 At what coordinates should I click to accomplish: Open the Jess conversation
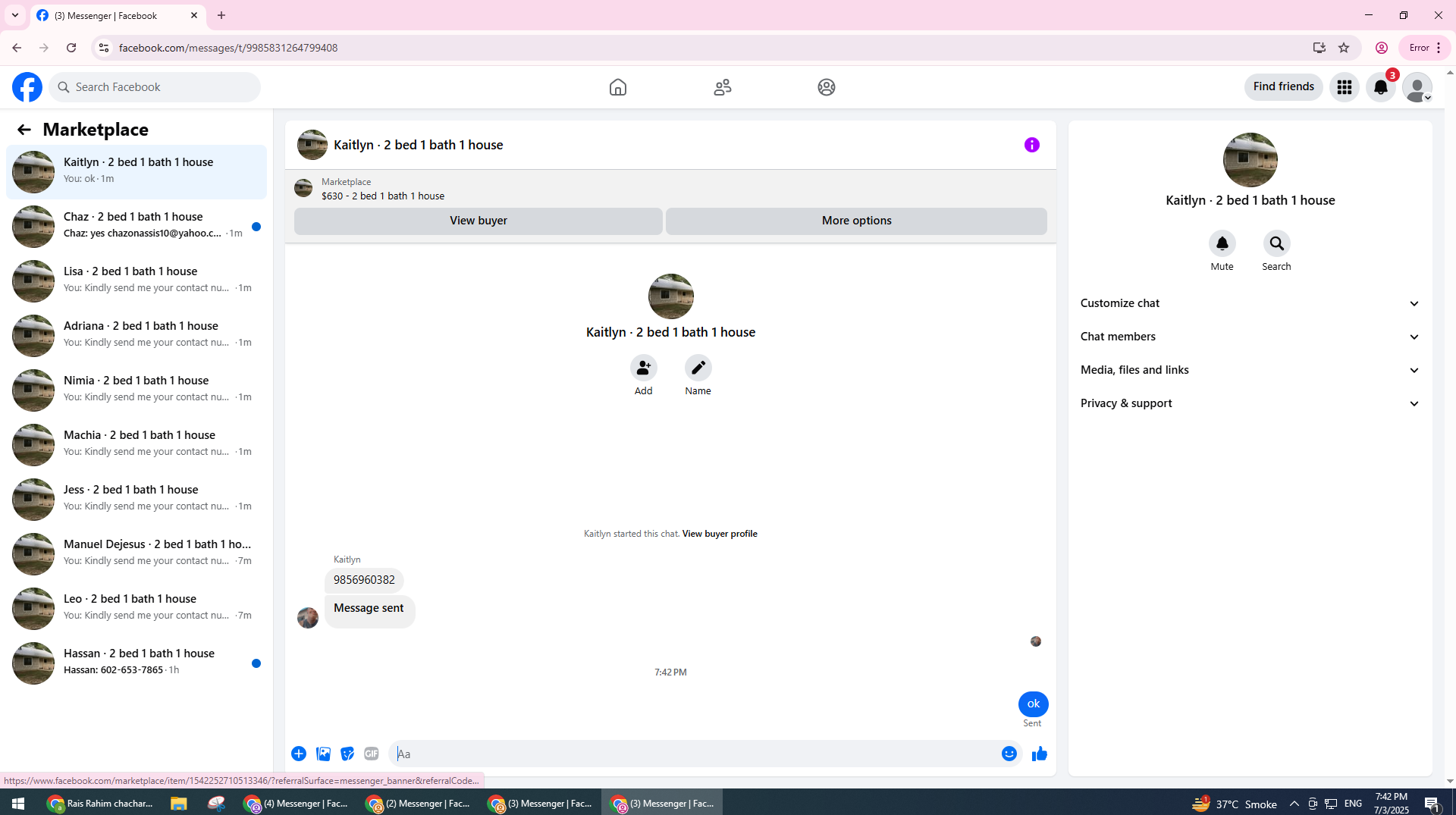(136, 499)
